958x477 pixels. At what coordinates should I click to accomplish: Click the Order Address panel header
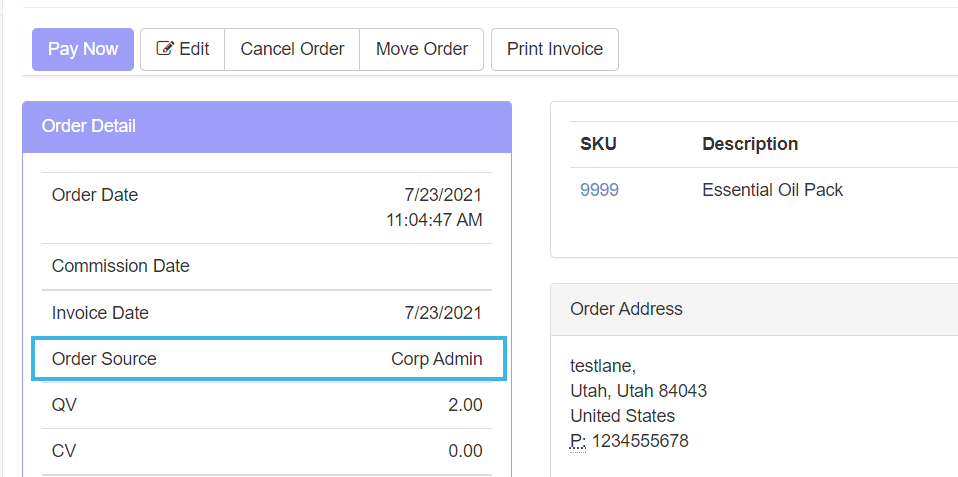point(626,309)
